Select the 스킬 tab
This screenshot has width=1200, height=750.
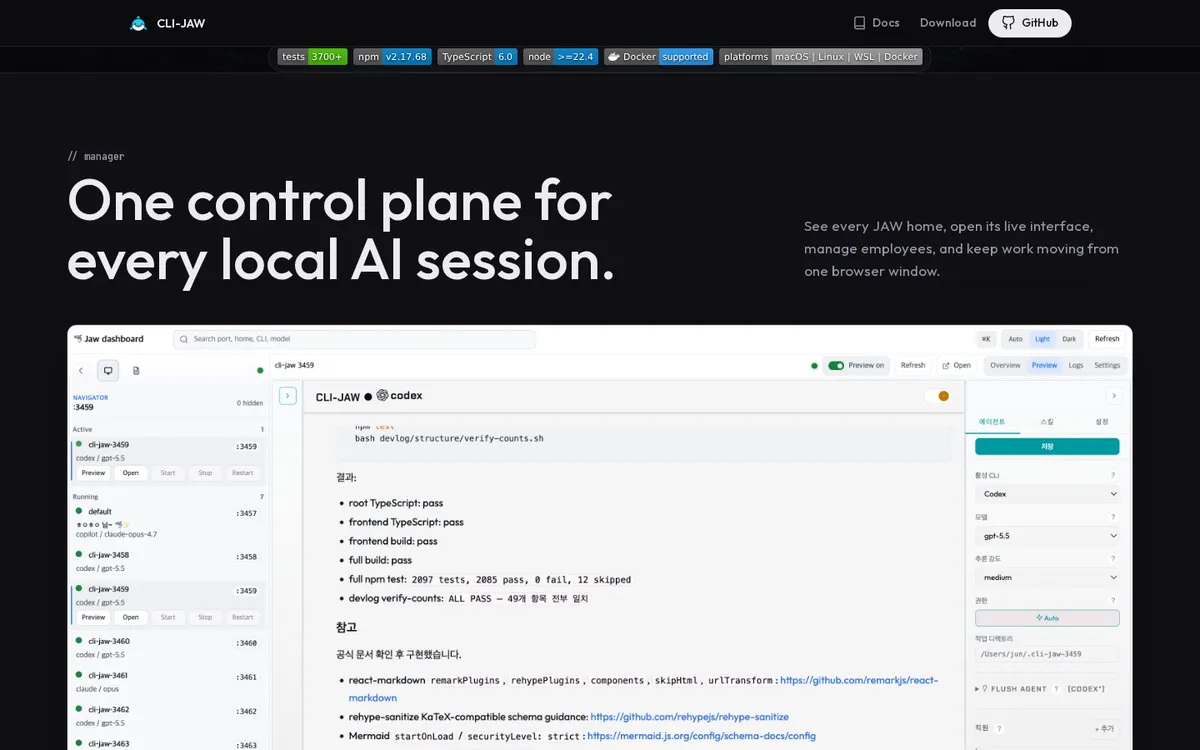[1047, 423]
